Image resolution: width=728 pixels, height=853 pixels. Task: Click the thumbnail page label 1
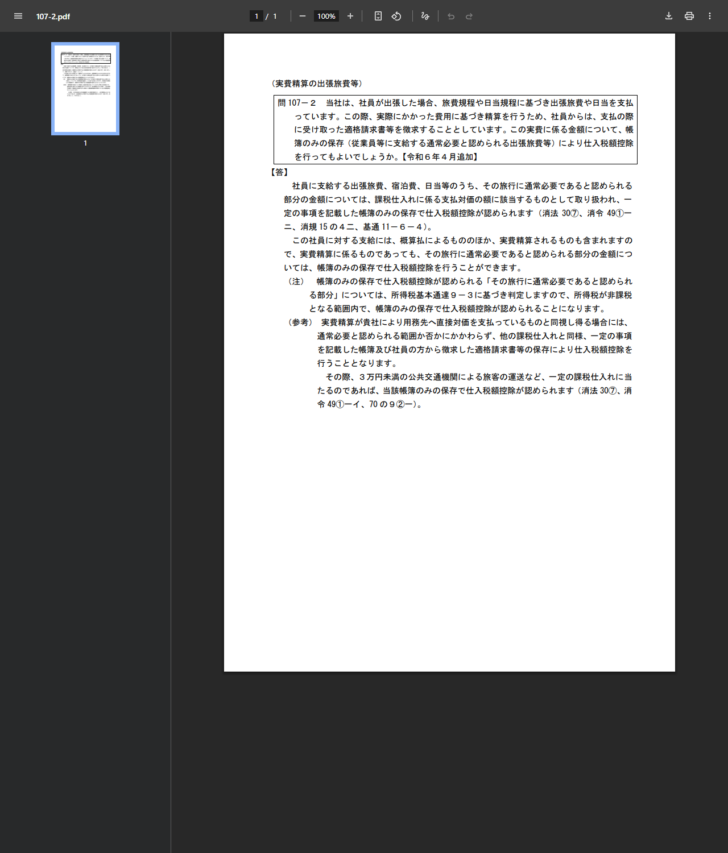click(x=85, y=143)
